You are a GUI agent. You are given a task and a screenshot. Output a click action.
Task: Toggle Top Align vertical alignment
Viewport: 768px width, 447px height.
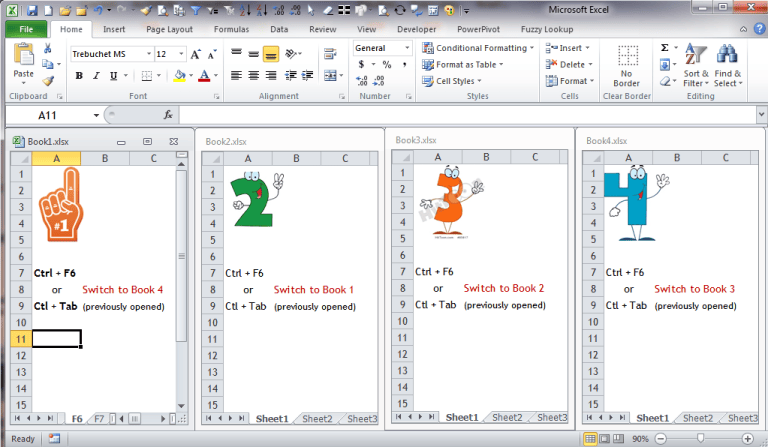[x=237, y=53]
